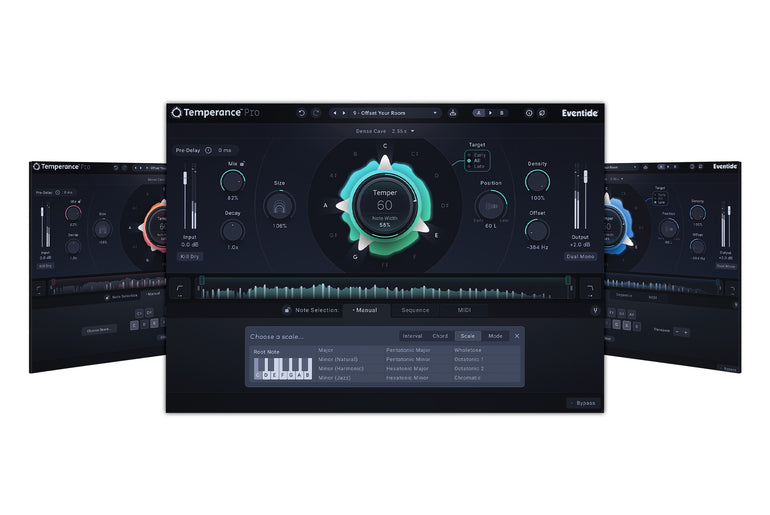Switch to the MIDI note selection tab
This screenshot has height=515, width=770.
[x=465, y=311]
